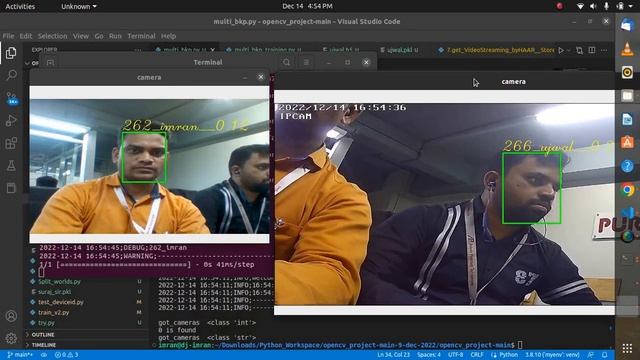Screen dimensions: 640x360
Task: Click the new tab icon in Terminal window
Action: [x=50, y=63]
